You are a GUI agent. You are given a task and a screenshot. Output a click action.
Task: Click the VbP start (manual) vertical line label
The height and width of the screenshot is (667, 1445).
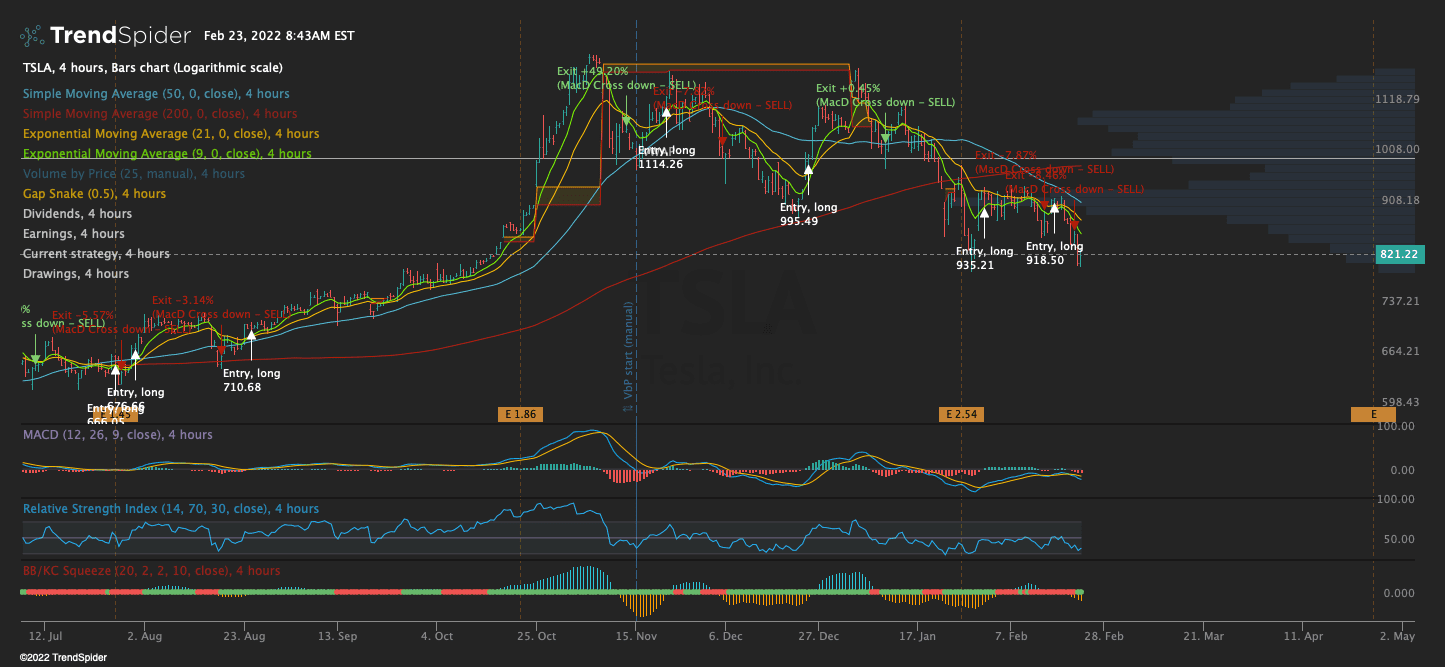click(x=629, y=355)
